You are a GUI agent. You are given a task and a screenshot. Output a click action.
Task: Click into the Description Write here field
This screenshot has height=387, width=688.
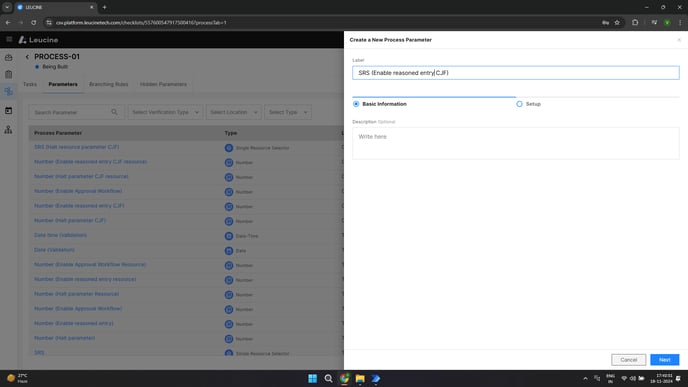click(516, 143)
